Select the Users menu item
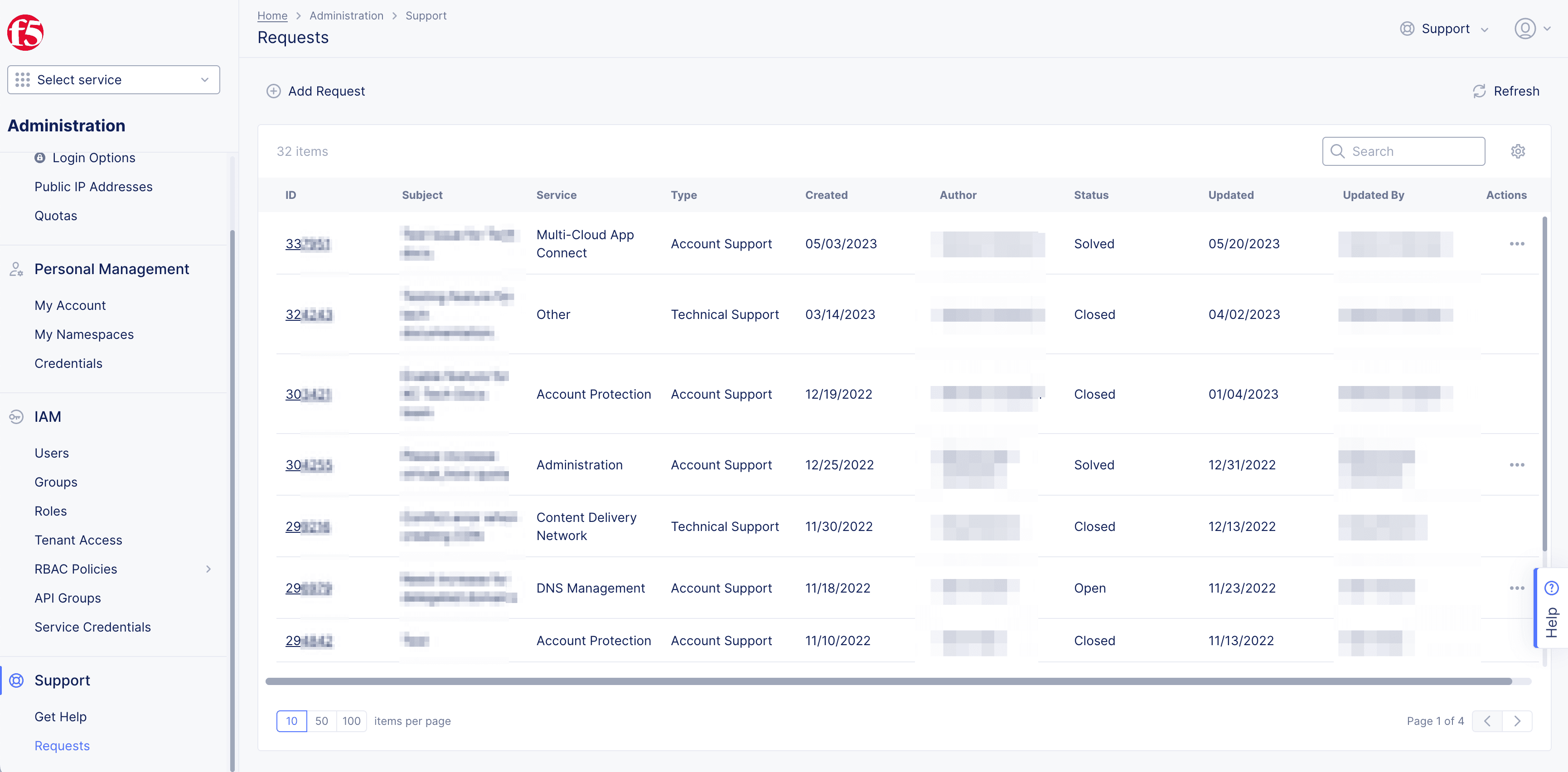 pyautogui.click(x=52, y=453)
